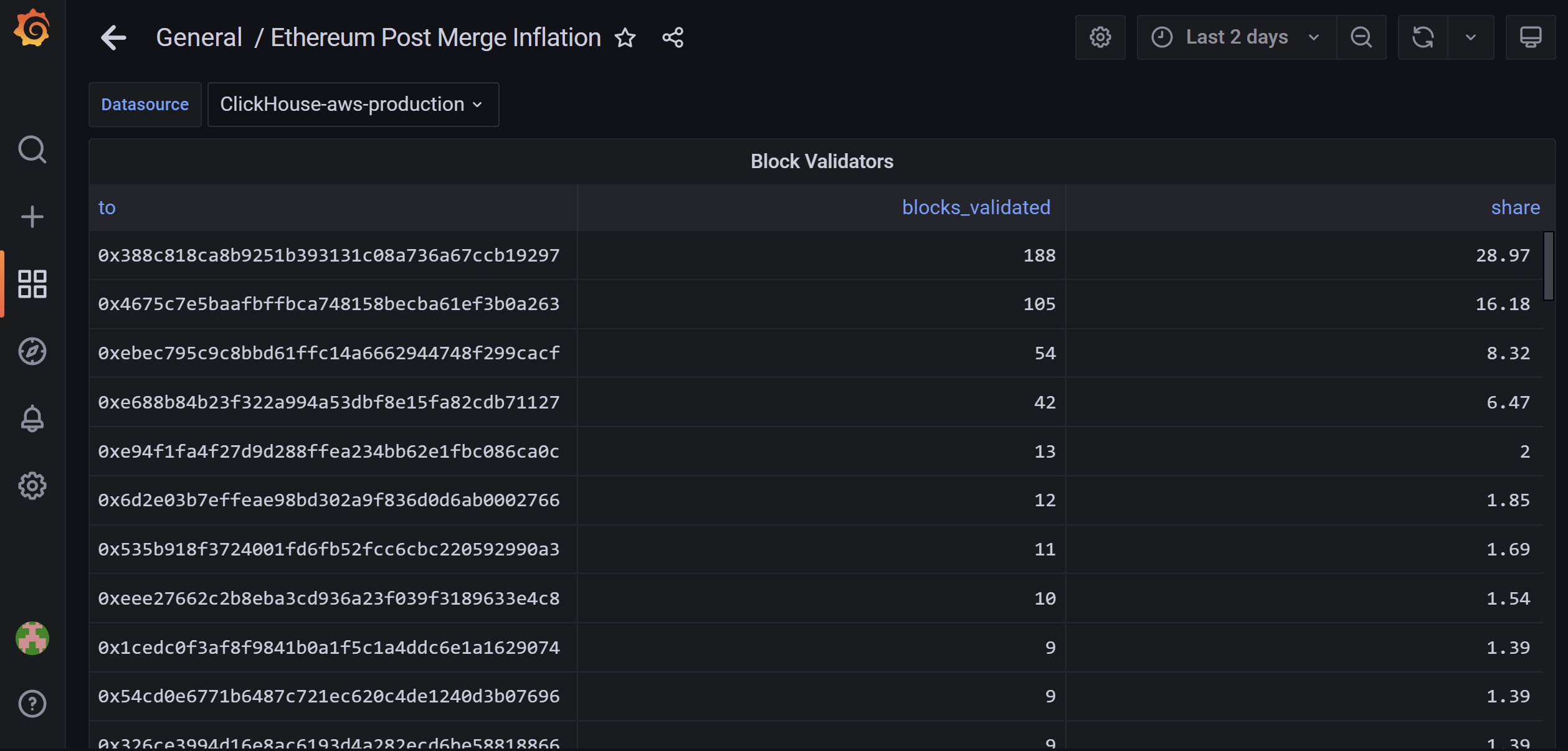
Task: Open the Dashboards icon in the sidebar
Action: pos(32,285)
